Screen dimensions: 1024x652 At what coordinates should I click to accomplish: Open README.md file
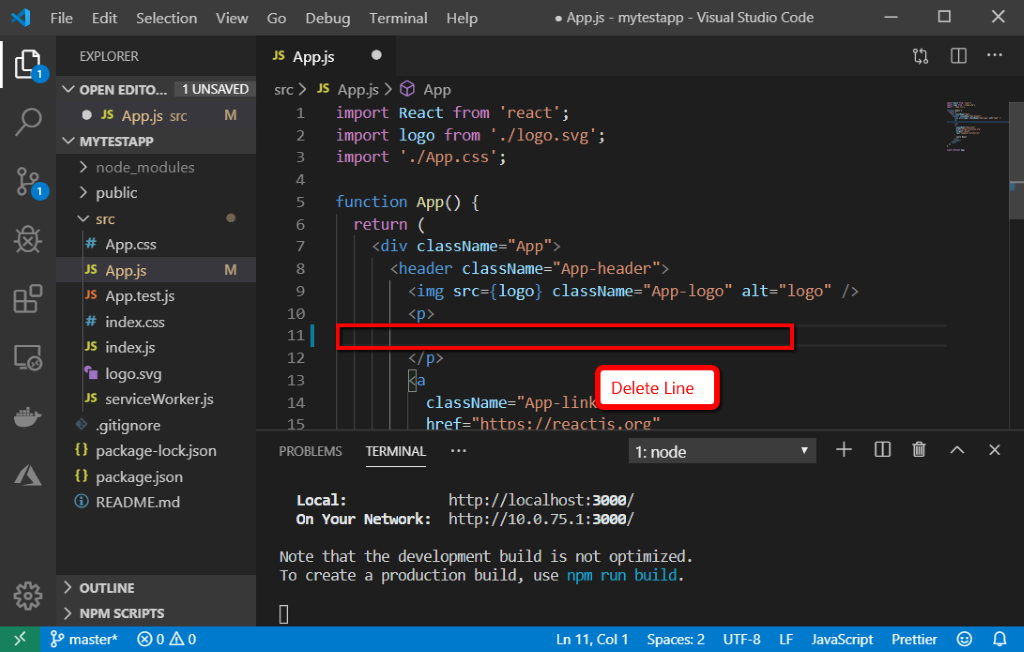138,502
